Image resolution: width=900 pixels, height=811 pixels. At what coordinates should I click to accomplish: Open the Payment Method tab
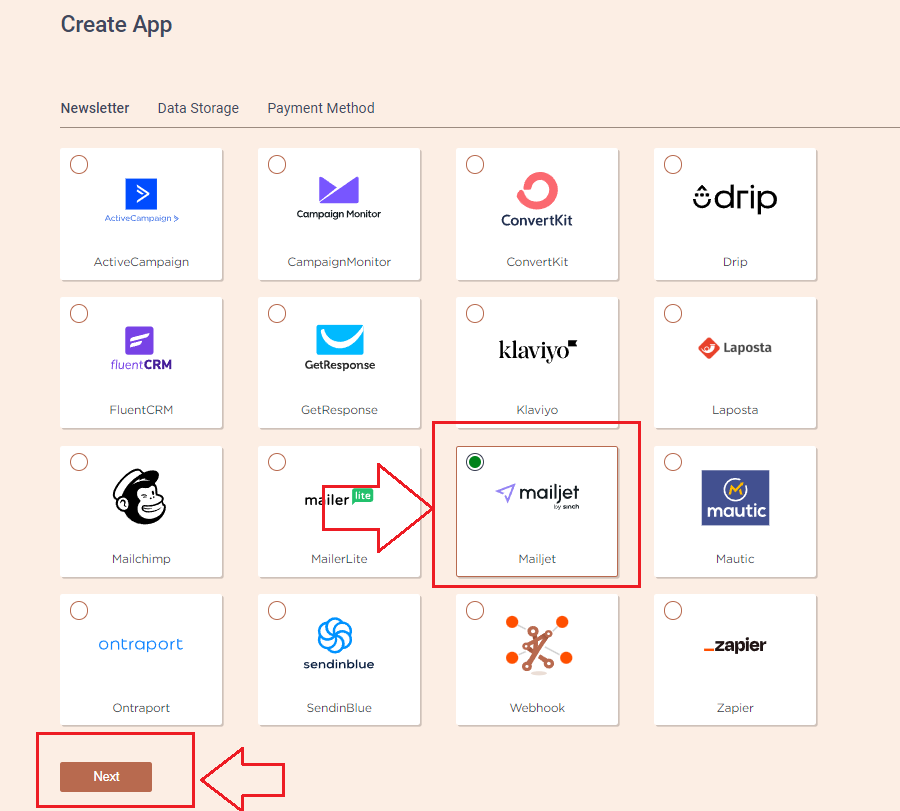[x=321, y=108]
